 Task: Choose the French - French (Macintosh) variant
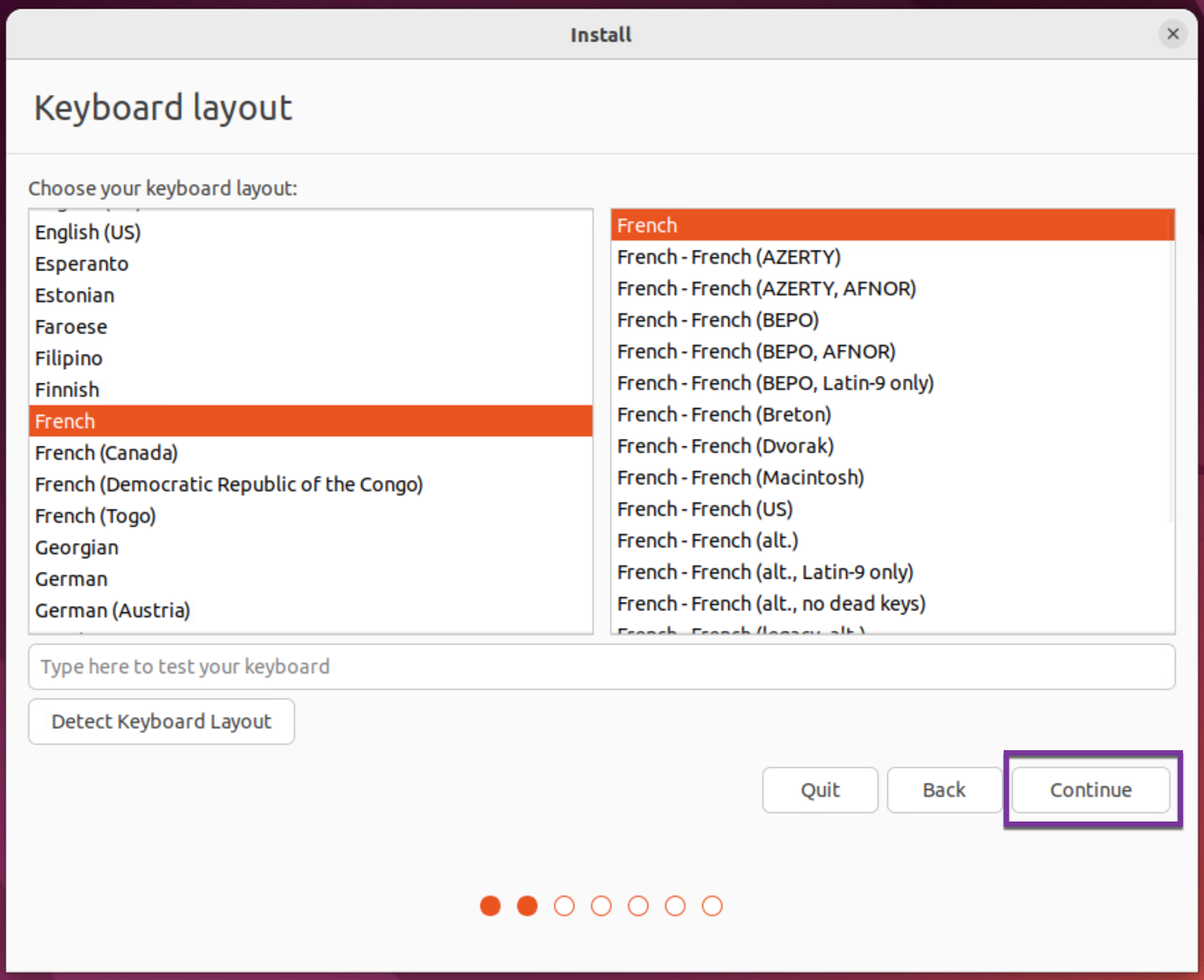740,477
